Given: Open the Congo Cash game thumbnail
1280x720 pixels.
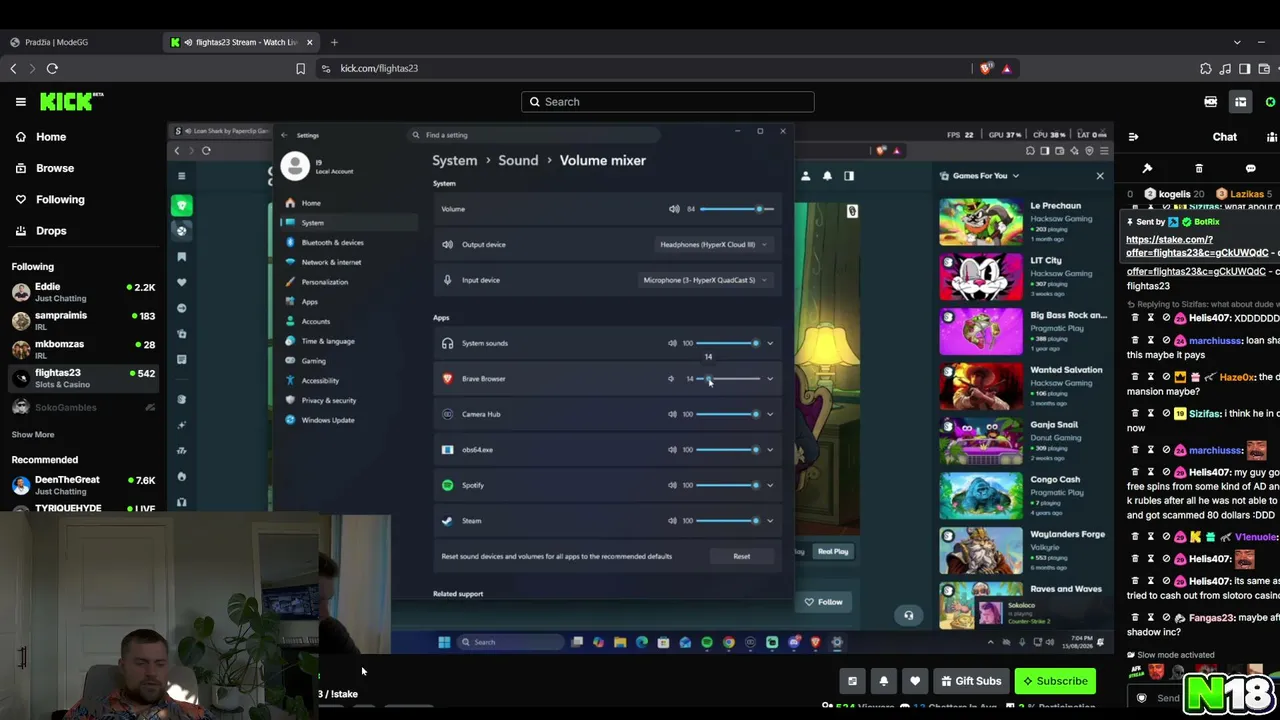Looking at the screenshot, I should (x=980, y=496).
